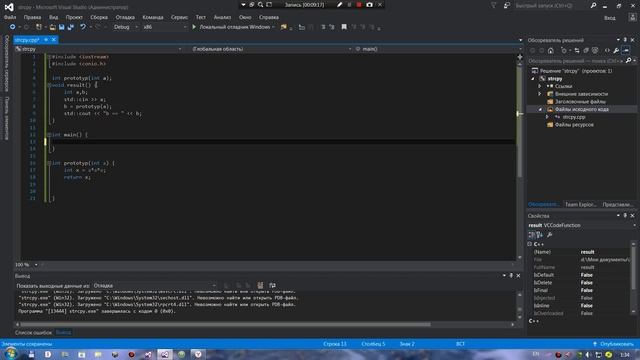Click the Publish button in status bar

(x=613, y=344)
